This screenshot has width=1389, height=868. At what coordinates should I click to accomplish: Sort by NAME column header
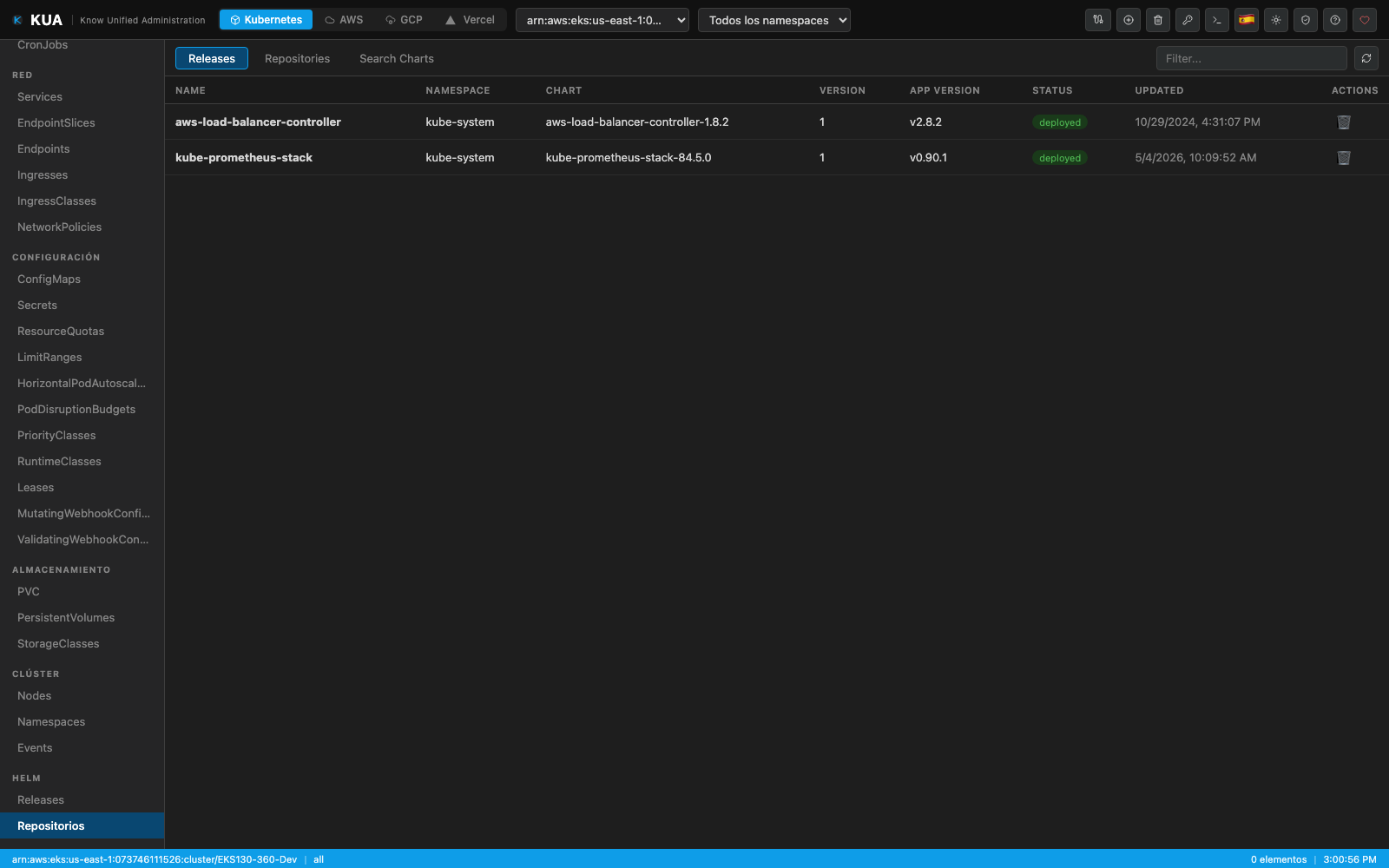coord(190,90)
